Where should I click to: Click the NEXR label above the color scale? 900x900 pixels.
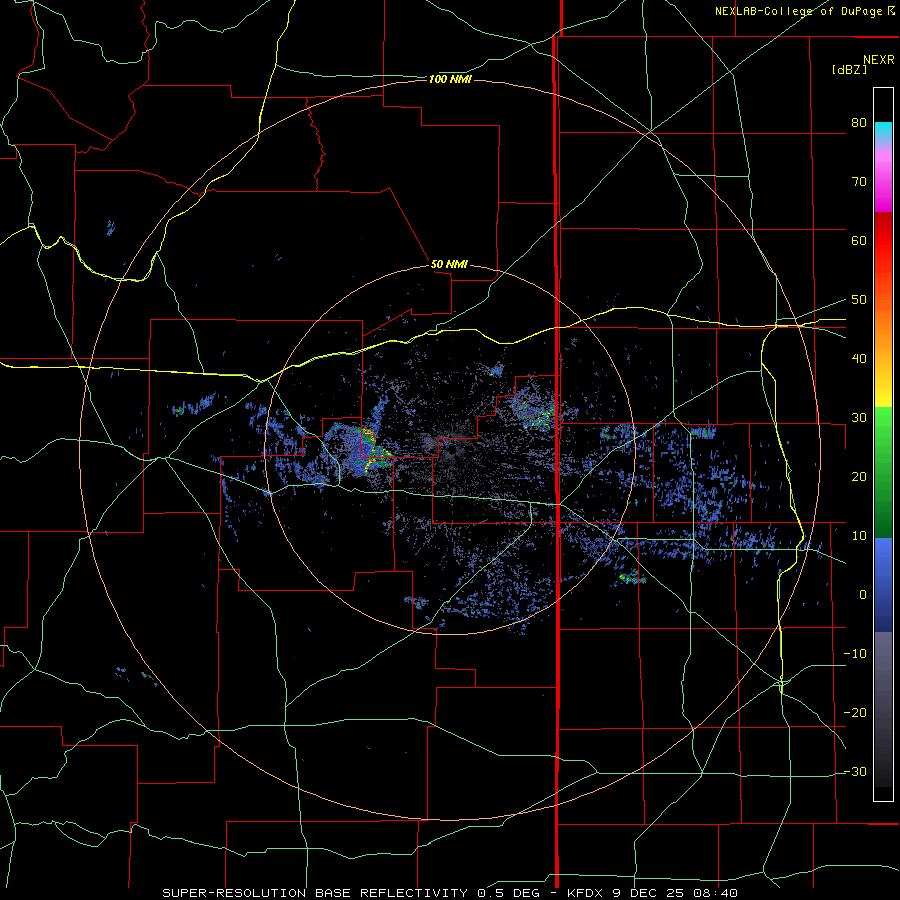tap(879, 60)
